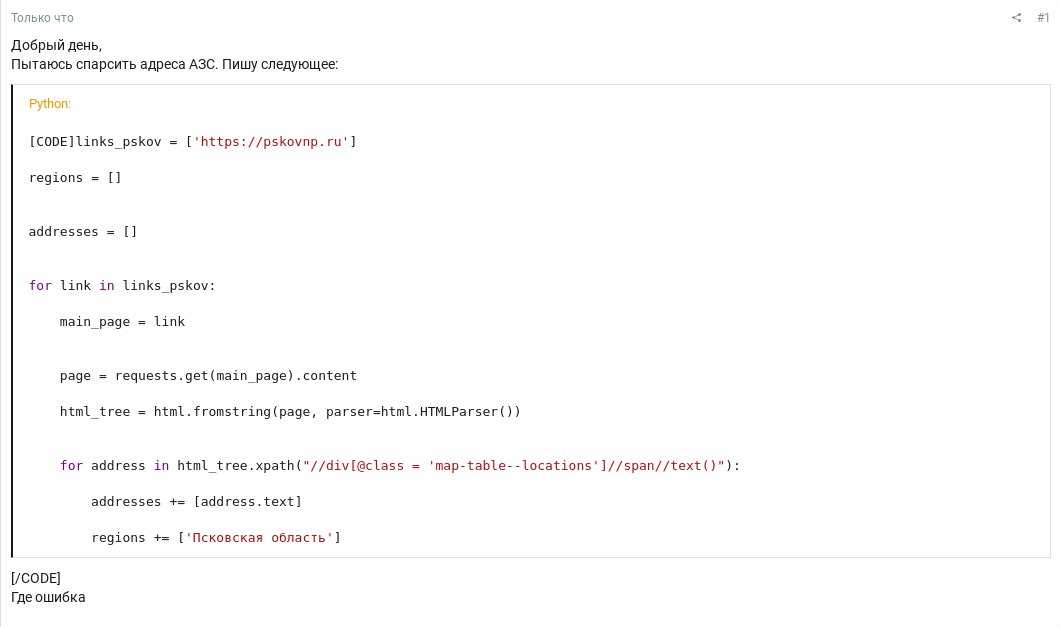Click the vertical left border of the code block
The width and height of the screenshot is (1060, 627).
click(x=12, y=321)
